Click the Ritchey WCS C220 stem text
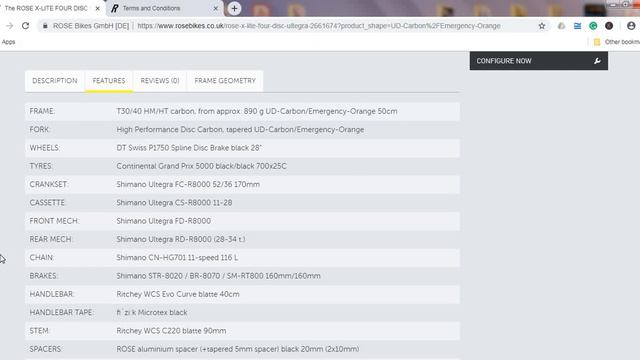The image size is (640, 360). pyautogui.click(x=171, y=331)
